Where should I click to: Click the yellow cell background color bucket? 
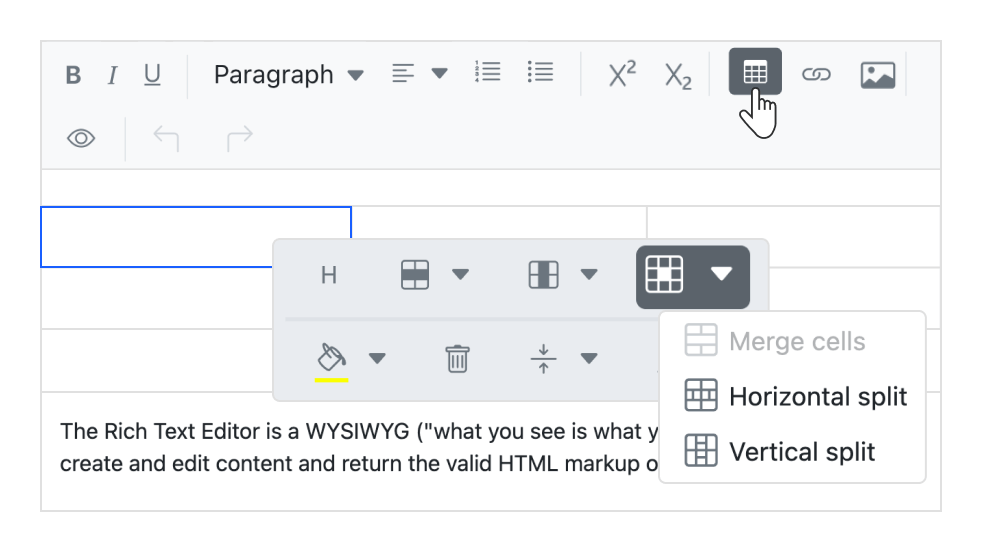pos(332,357)
